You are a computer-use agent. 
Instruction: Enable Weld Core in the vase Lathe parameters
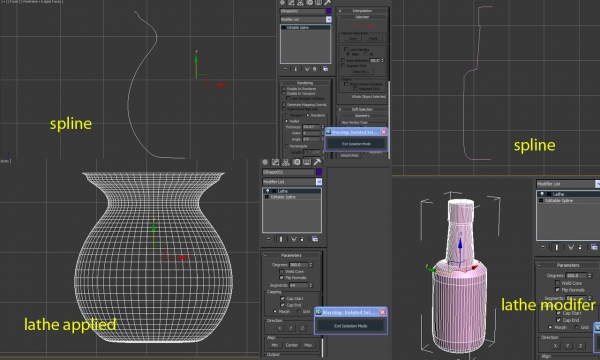click(282, 271)
